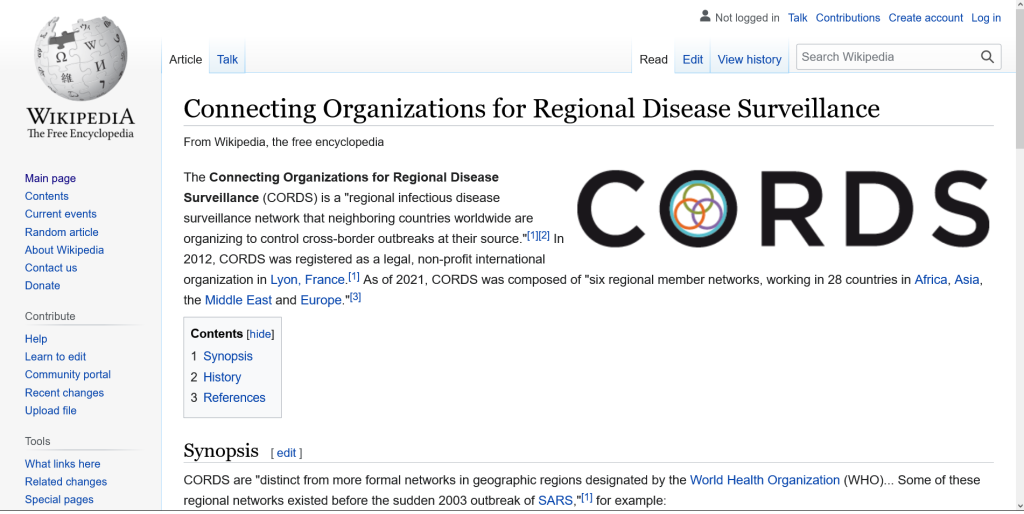This screenshot has width=1024, height=514.
Task: Click the search magnifying glass icon
Action: pos(987,57)
